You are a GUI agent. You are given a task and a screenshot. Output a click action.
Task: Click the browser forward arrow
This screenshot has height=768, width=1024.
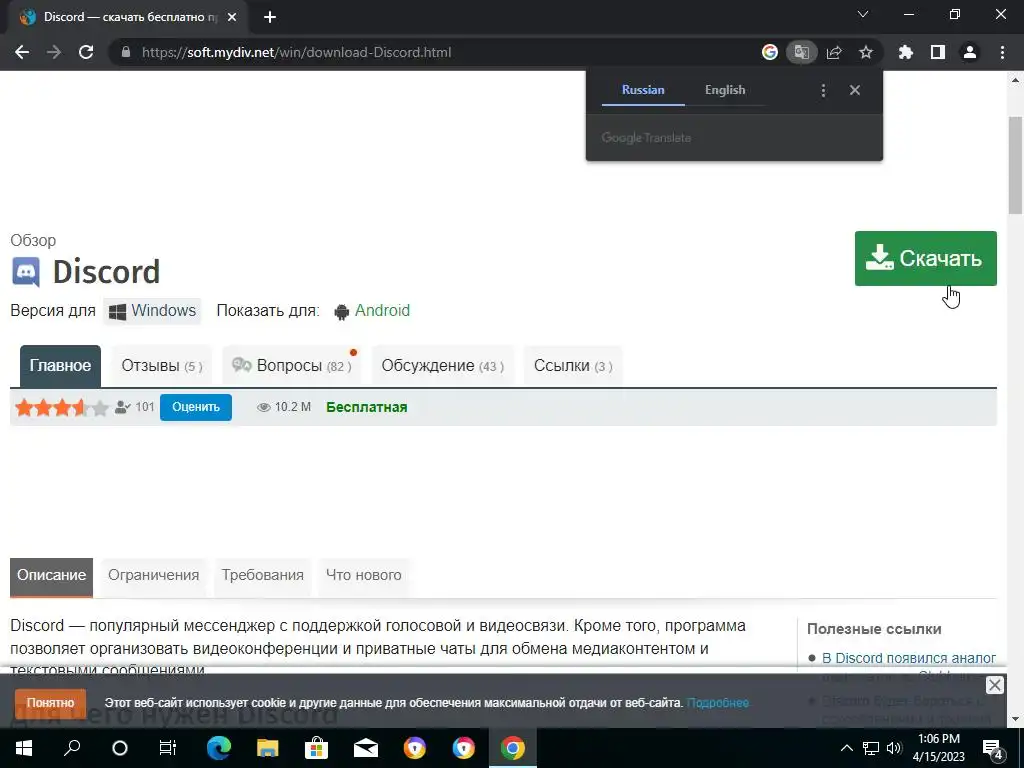point(54,52)
